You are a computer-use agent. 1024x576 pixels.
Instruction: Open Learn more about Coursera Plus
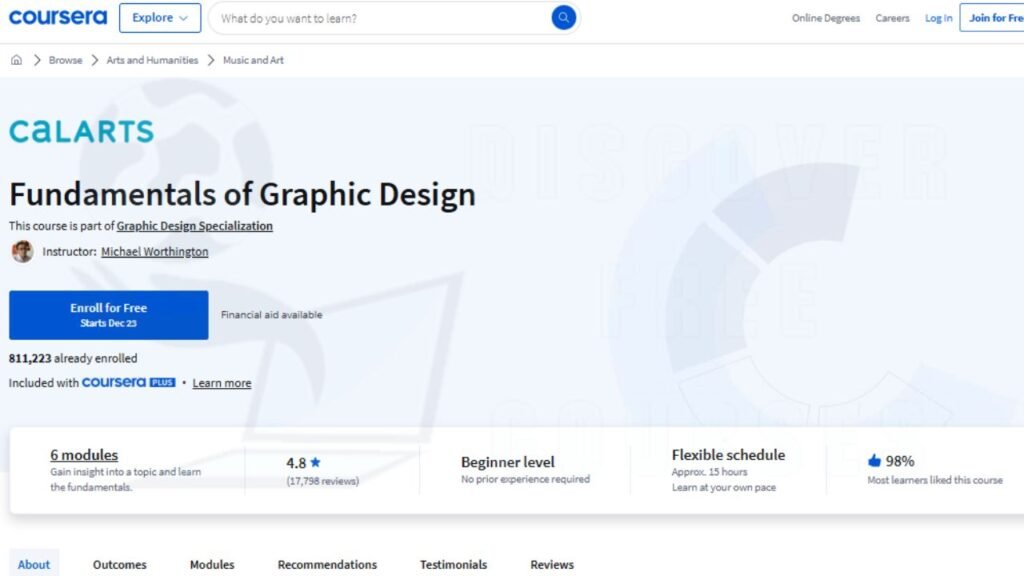(221, 383)
